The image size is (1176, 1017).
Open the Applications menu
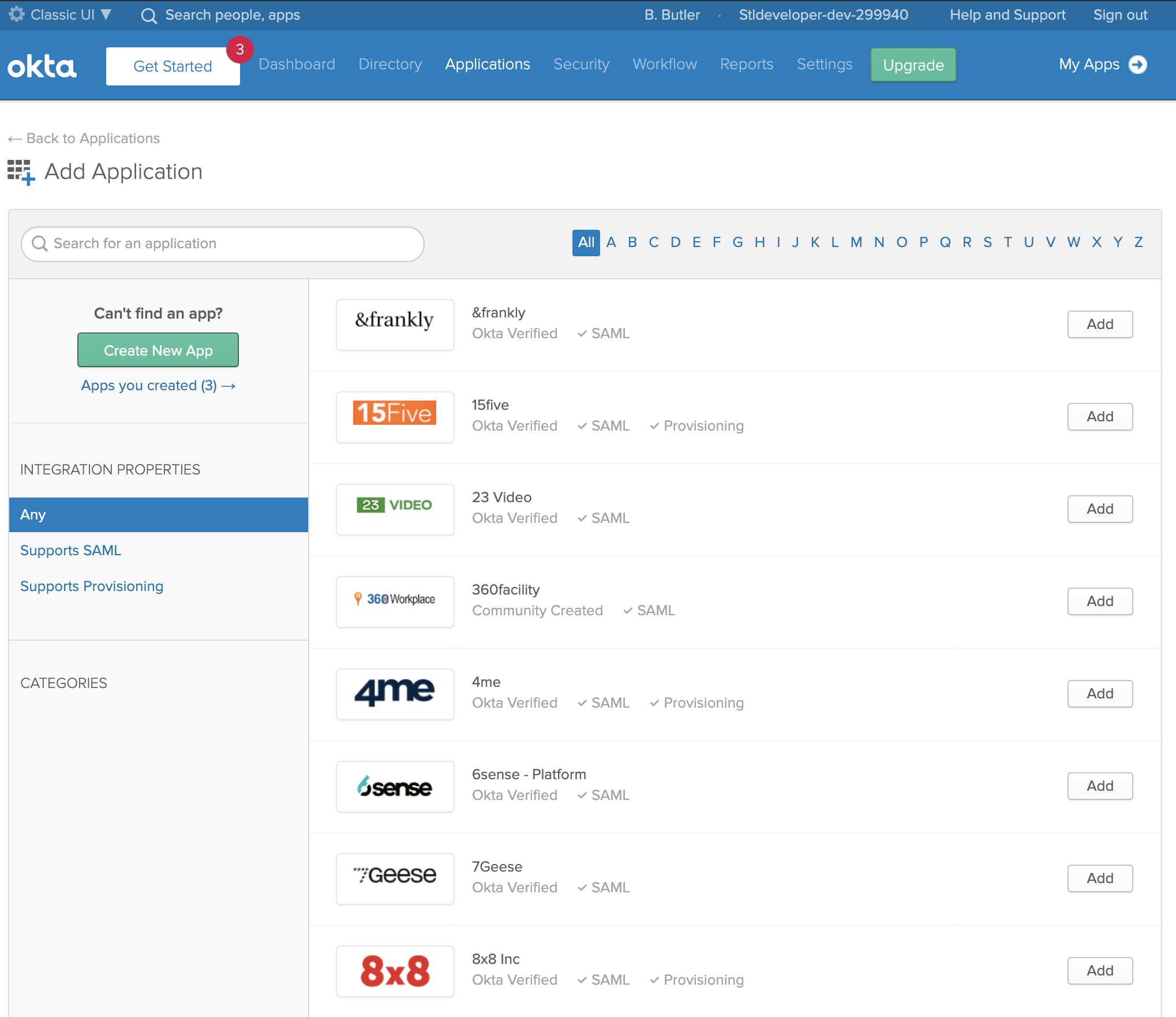[x=488, y=64]
